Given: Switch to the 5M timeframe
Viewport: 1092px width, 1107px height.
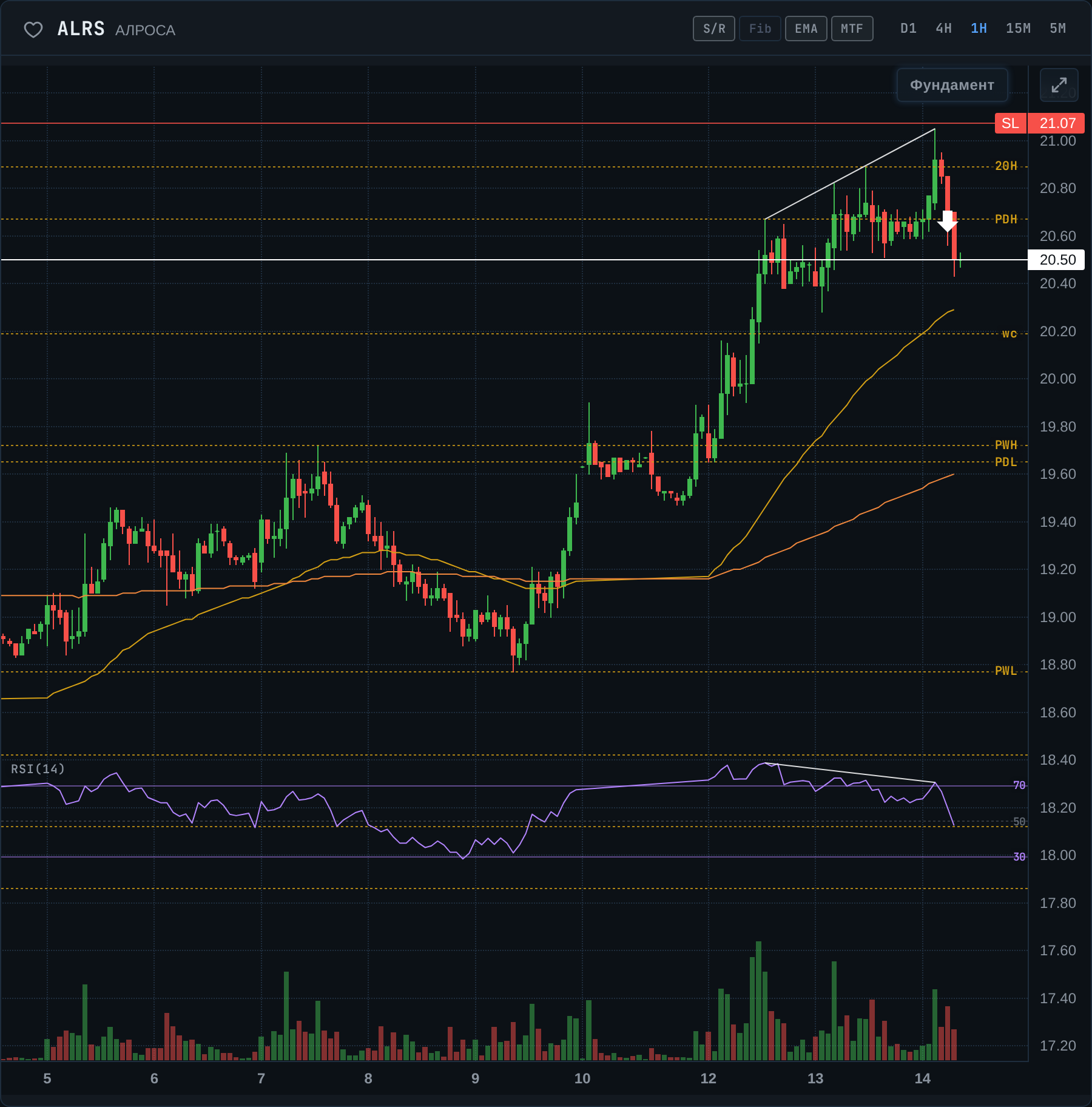Looking at the screenshot, I should pyautogui.click(x=1057, y=29).
